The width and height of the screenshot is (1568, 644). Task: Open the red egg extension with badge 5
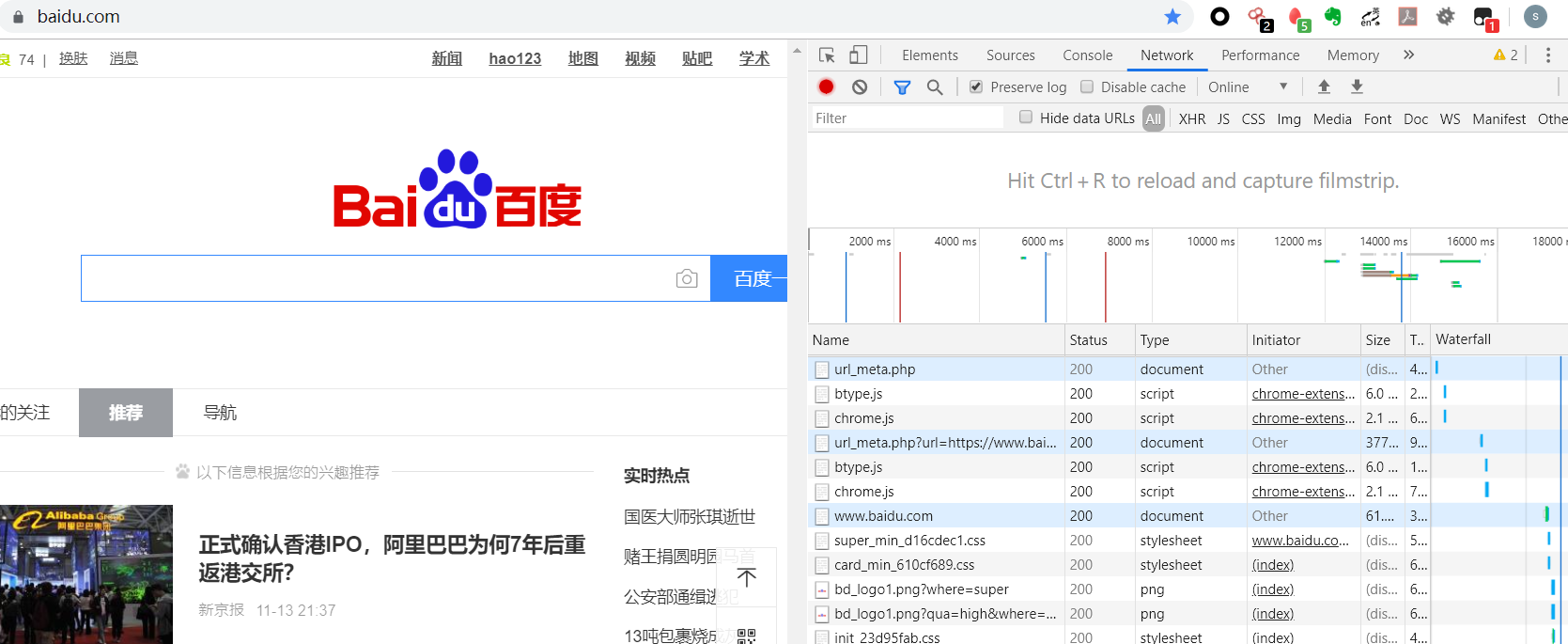(1297, 18)
